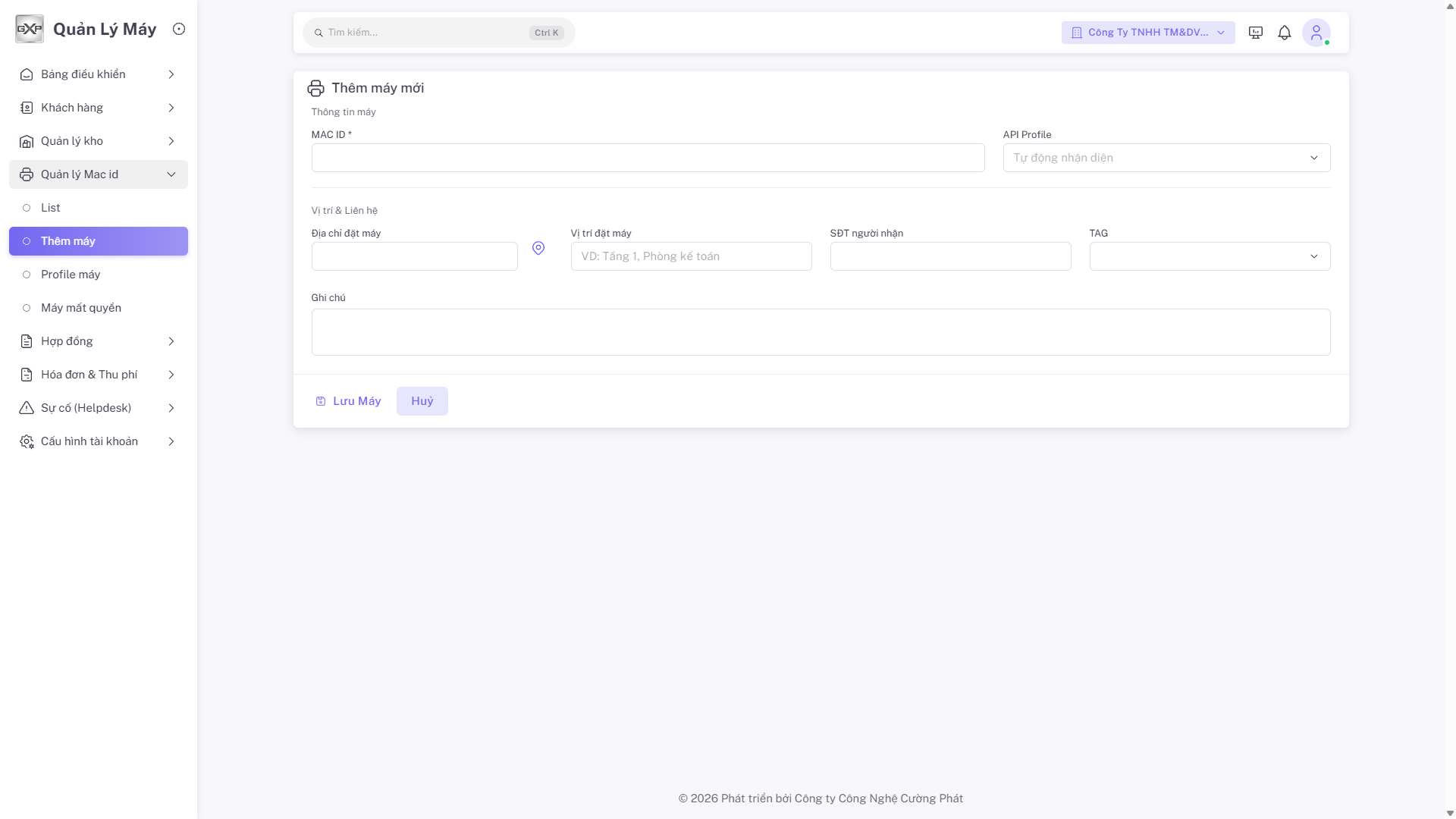The height and width of the screenshot is (819, 1456).
Task: Click the search magnifier icon
Action: tap(318, 33)
